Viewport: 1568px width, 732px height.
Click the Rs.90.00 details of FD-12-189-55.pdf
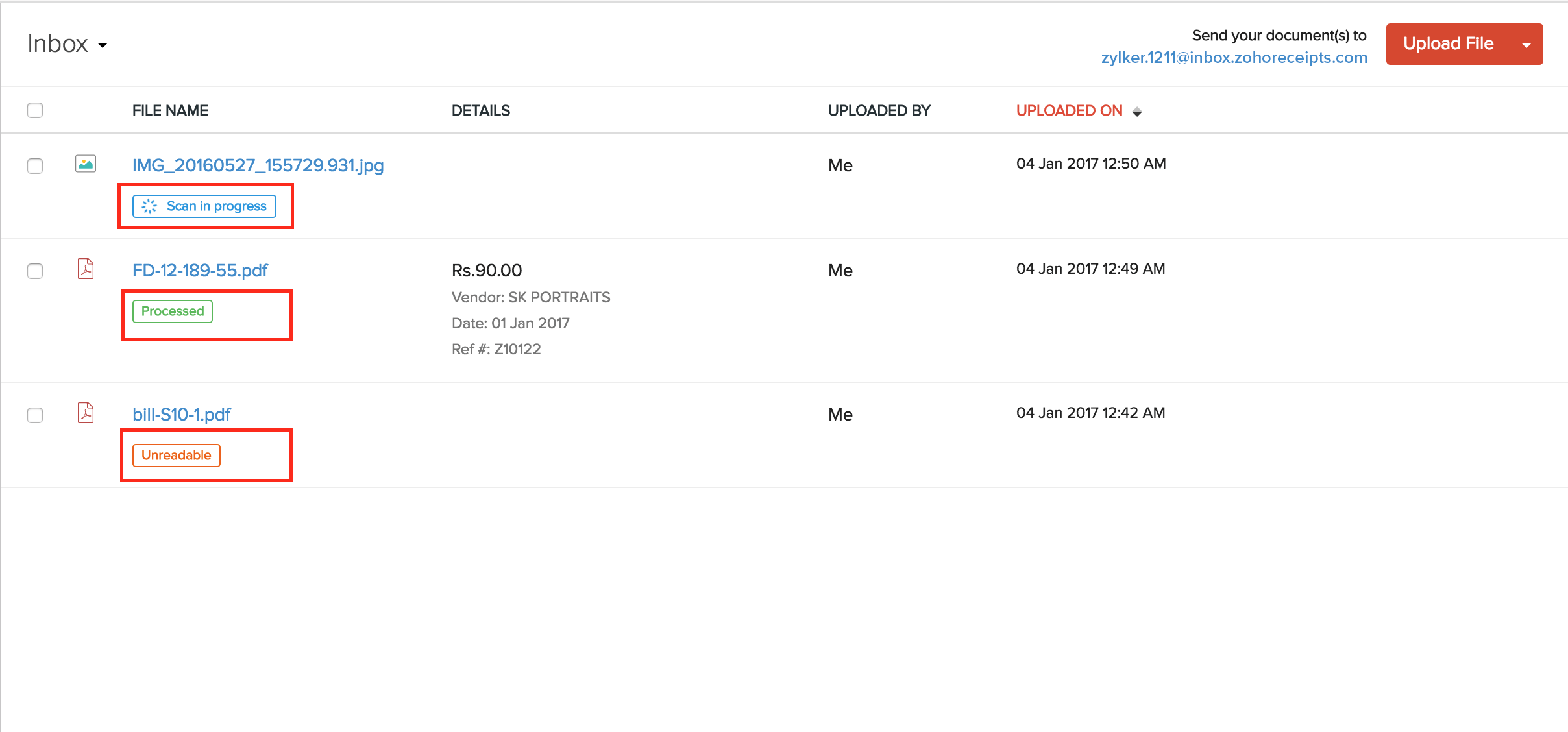point(487,271)
